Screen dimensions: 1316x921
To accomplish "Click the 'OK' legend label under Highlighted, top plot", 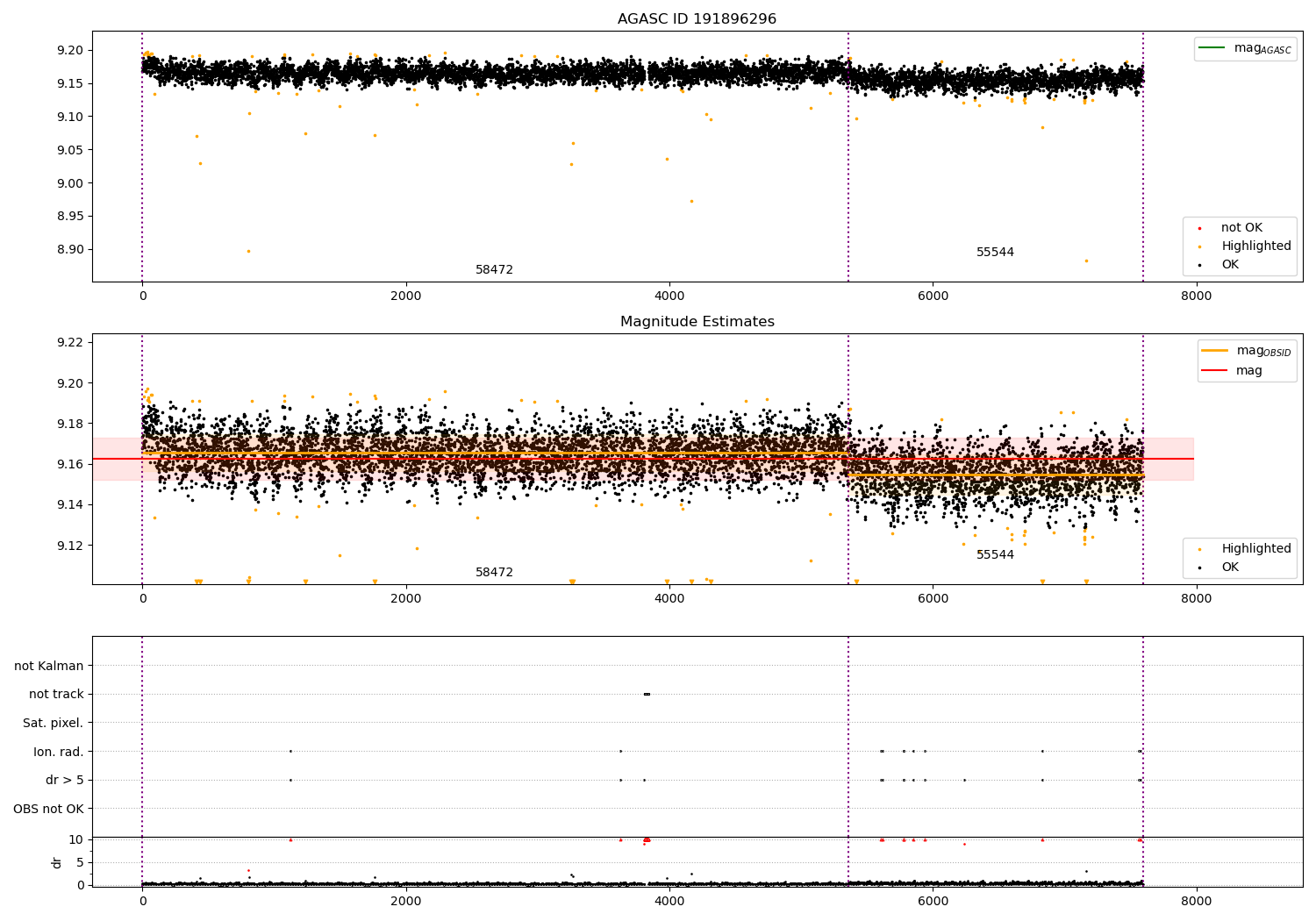I will click(x=1230, y=265).
